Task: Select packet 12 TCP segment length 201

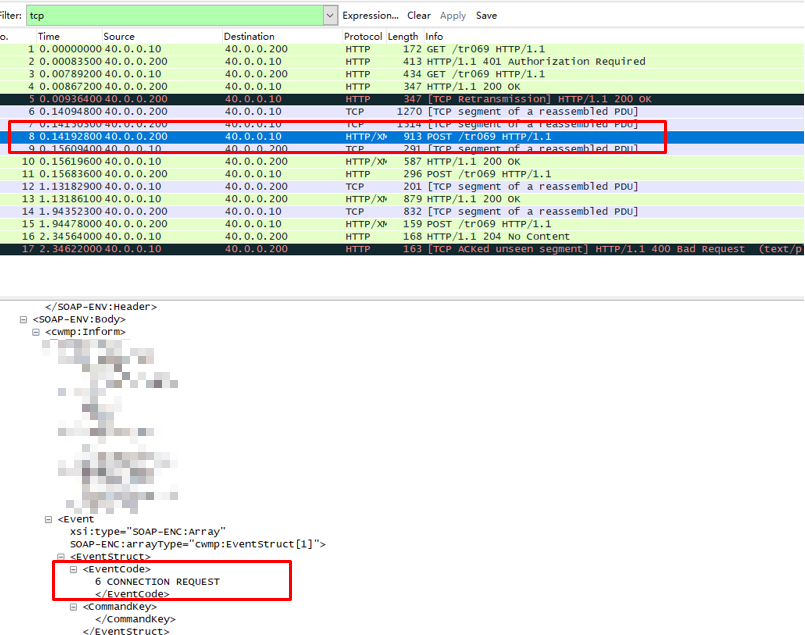Action: pyautogui.click(x=402, y=186)
